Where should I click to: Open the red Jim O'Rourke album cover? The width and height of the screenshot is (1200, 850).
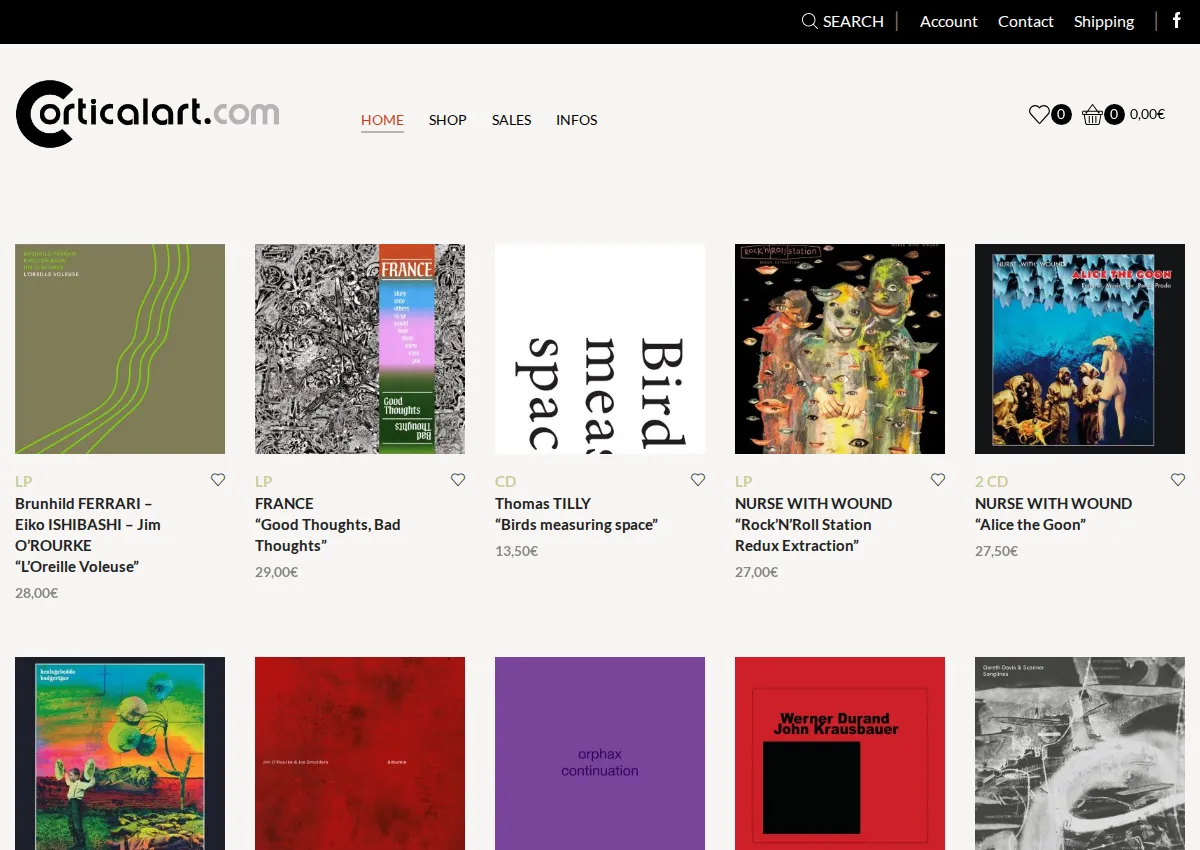coord(360,753)
